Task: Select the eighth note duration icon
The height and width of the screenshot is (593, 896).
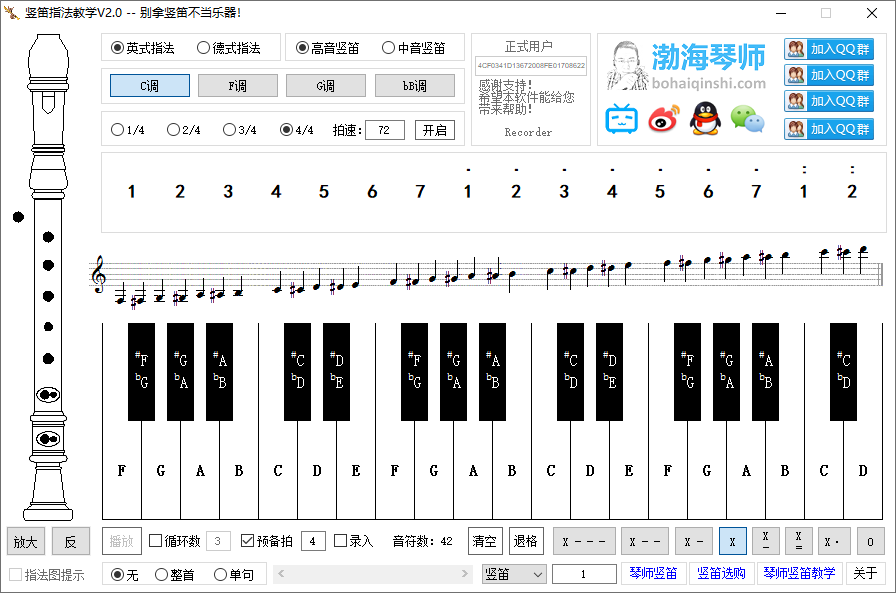Action: pos(766,540)
